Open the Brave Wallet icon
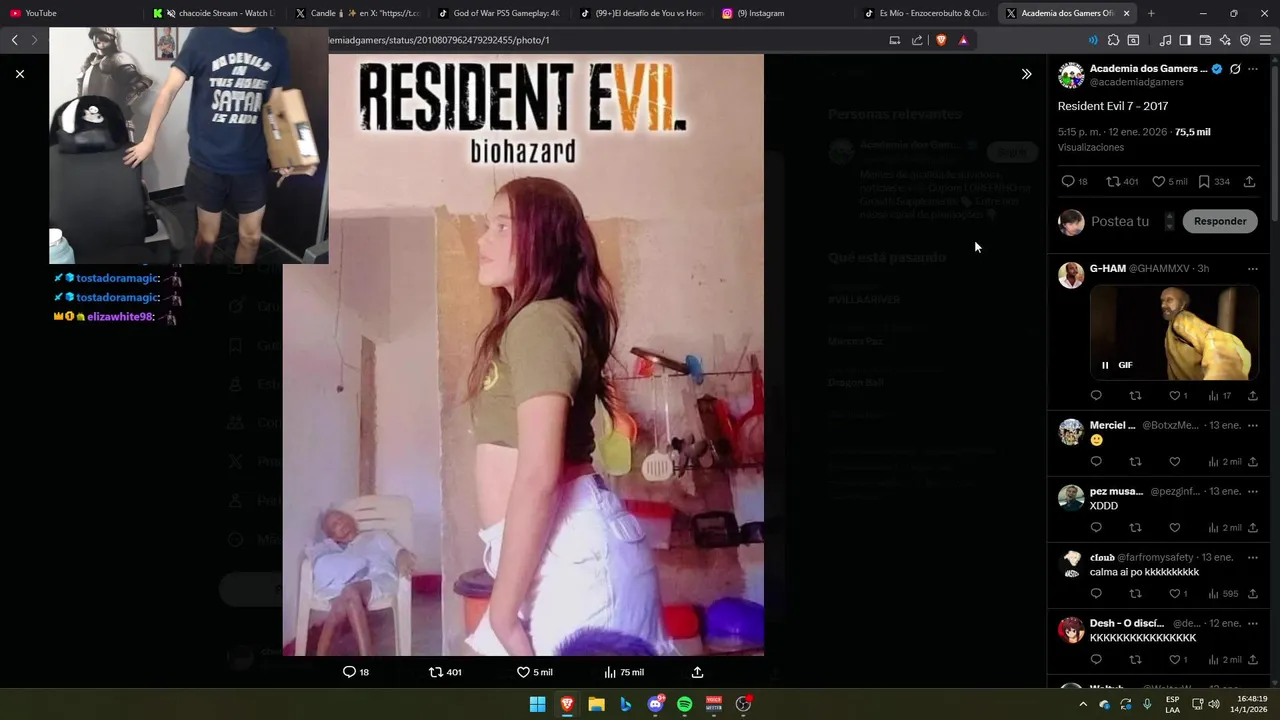This screenshot has width=1280, height=720. pyautogui.click(x=1205, y=40)
